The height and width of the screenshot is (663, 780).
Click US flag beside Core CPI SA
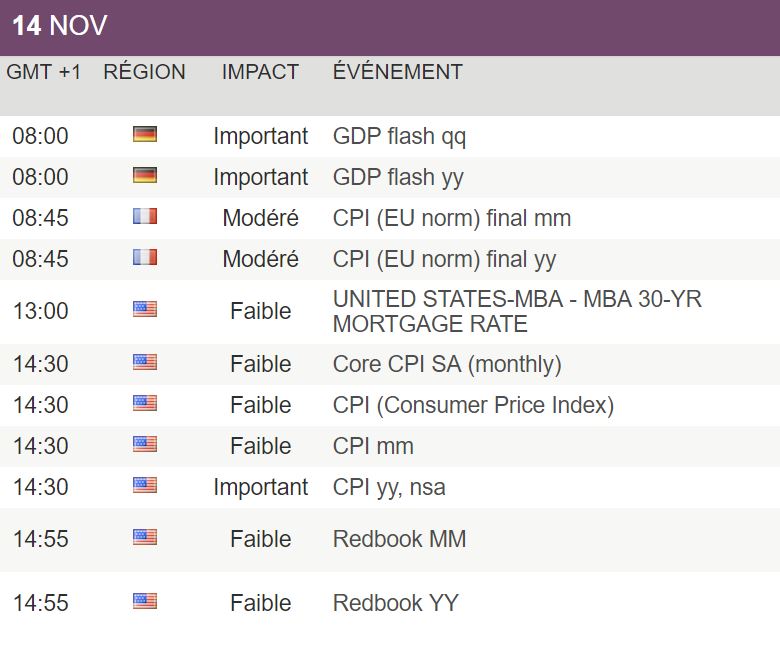145,363
